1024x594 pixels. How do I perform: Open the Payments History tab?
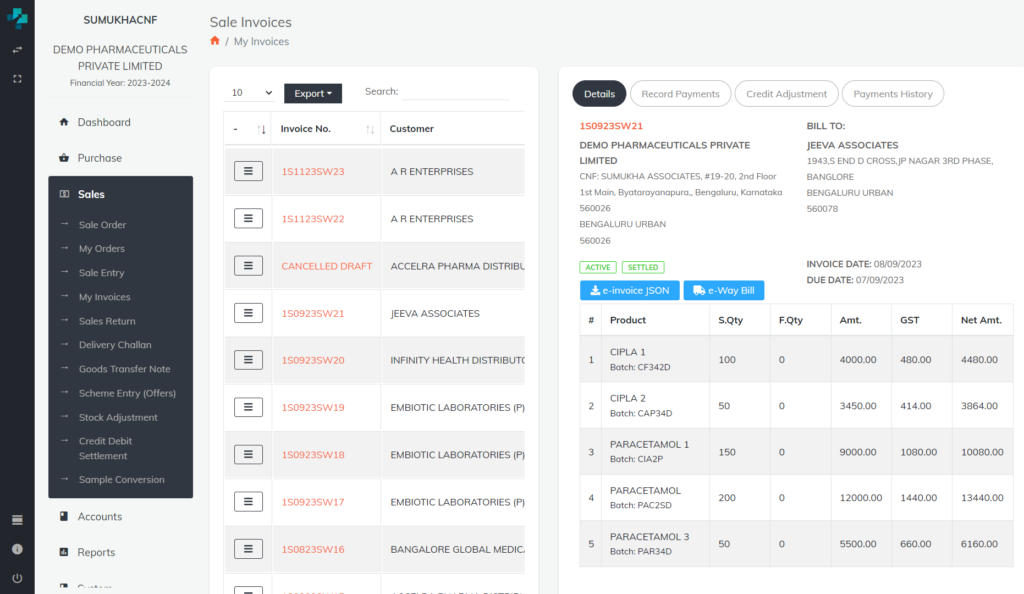coord(893,94)
